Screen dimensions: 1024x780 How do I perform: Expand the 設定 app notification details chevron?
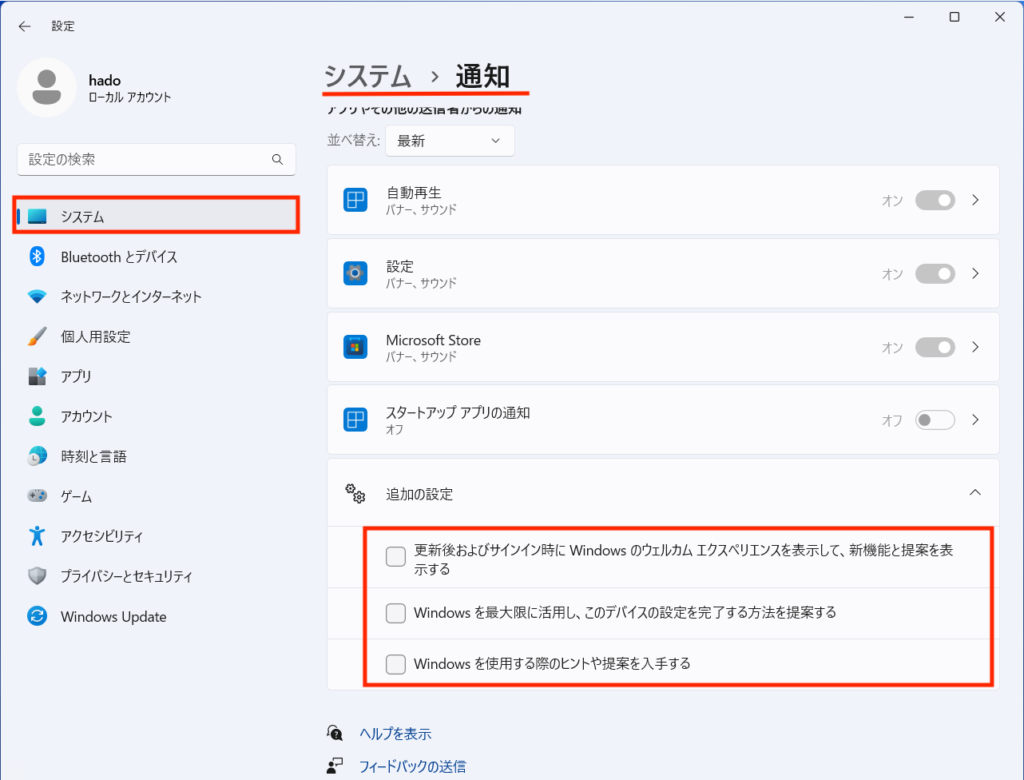(x=976, y=273)
